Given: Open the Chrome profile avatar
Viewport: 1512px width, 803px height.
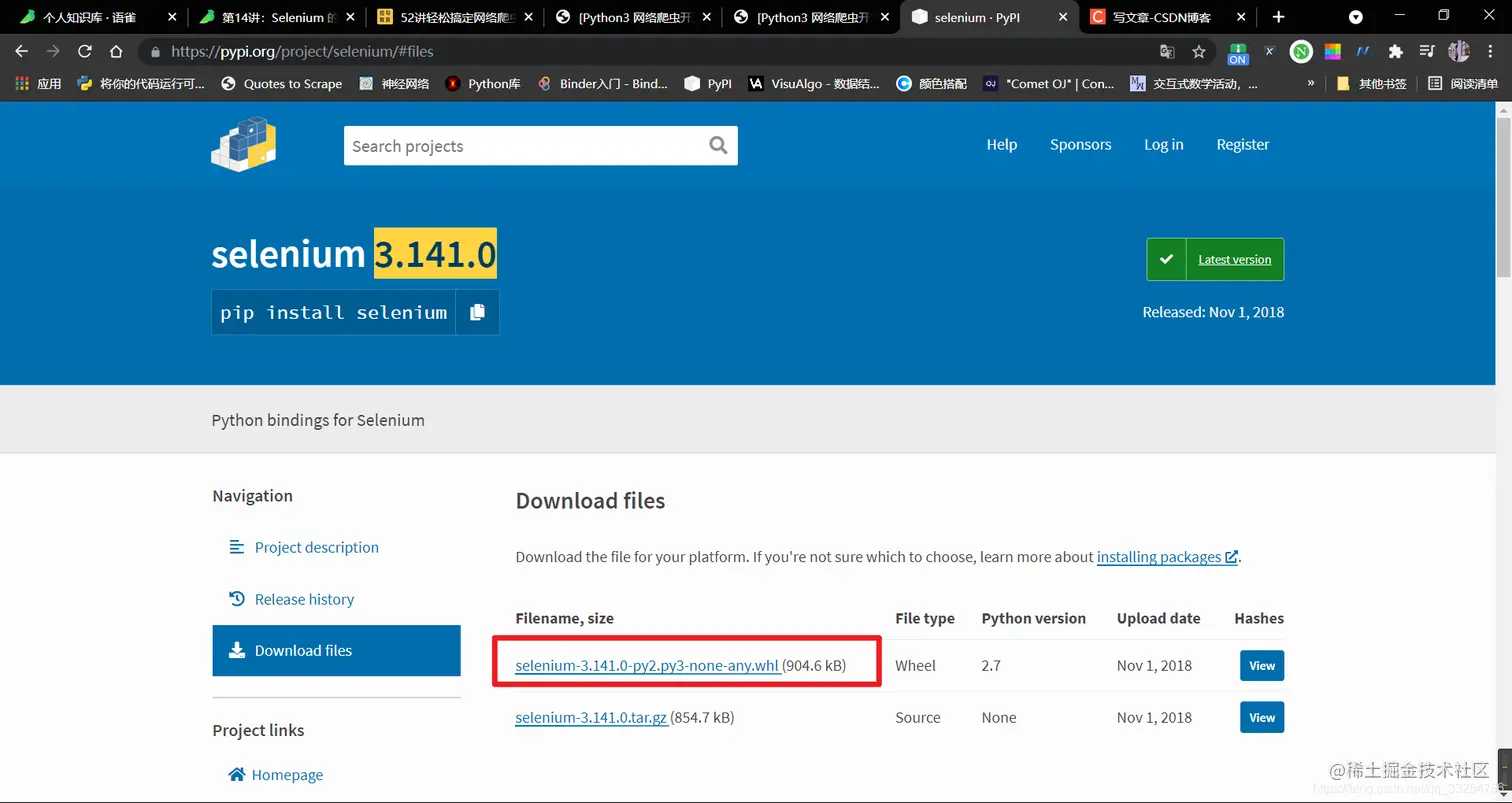Looking at the screenshot, I should pyautogui.click(x=1459, y=52).
